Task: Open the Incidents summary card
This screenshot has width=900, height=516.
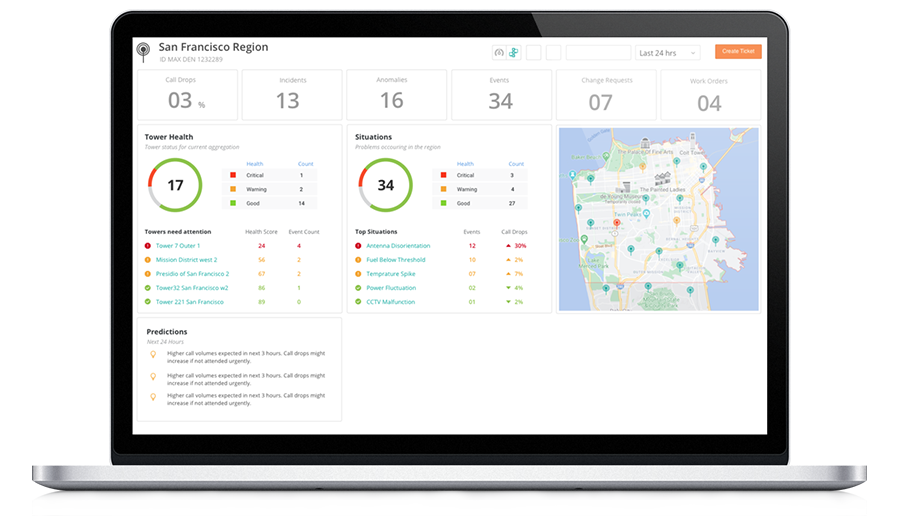Action: click(288, 95)
